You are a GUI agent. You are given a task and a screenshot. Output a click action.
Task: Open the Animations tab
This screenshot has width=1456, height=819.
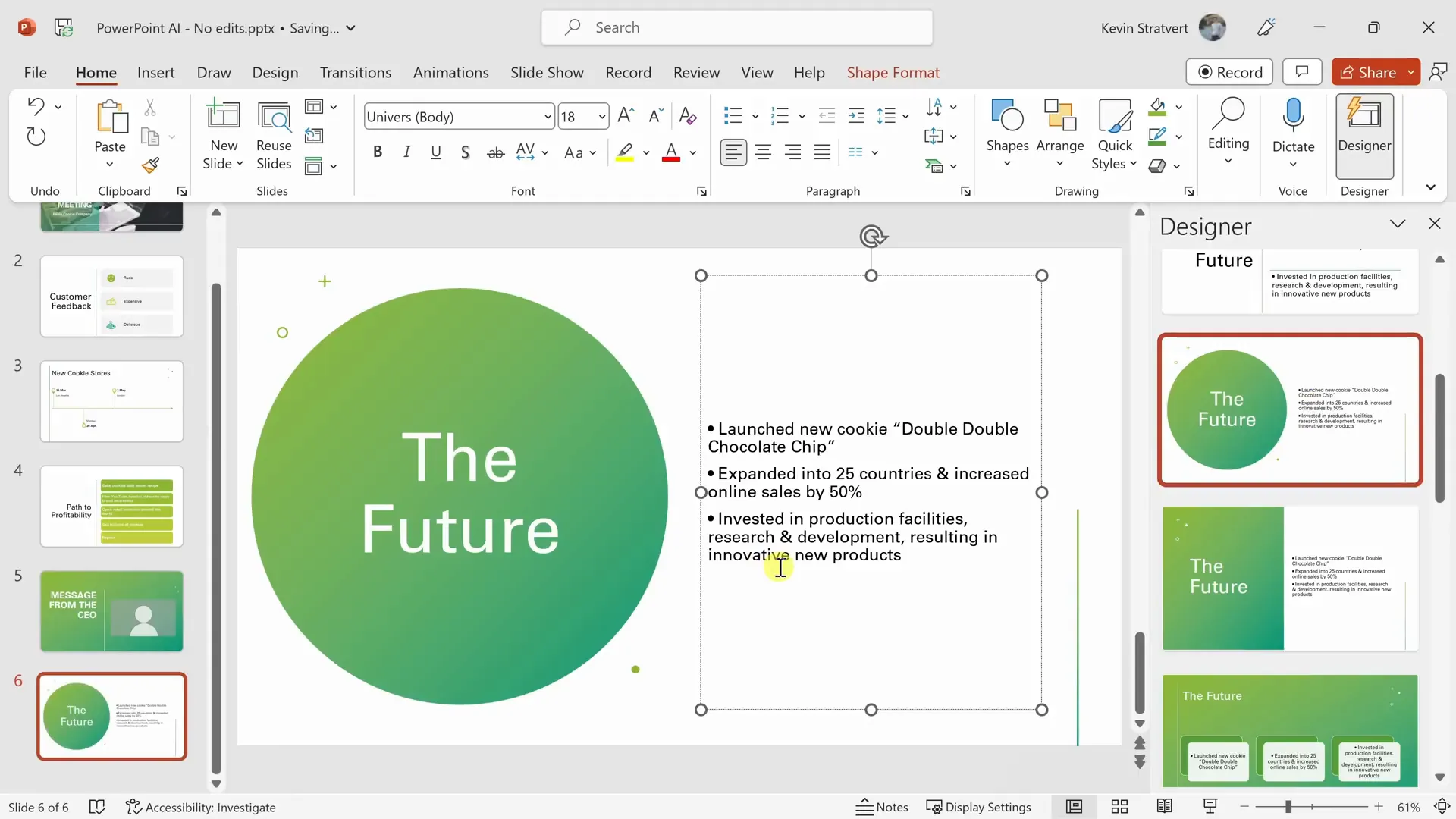(450, 72)
